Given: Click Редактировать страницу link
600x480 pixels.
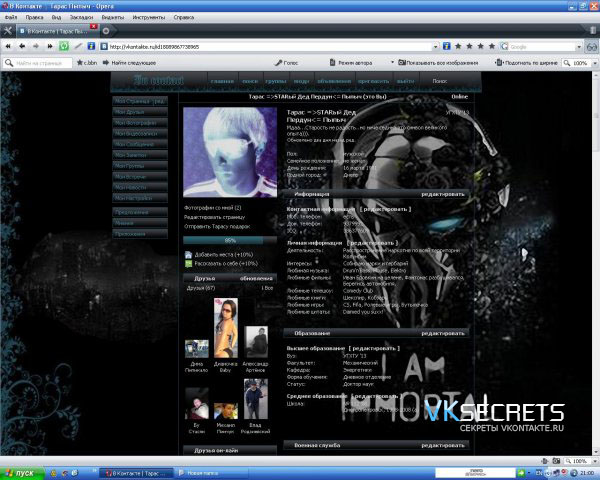Looking at the screenshot, I should pyautogui.click(x=214, y=217).
